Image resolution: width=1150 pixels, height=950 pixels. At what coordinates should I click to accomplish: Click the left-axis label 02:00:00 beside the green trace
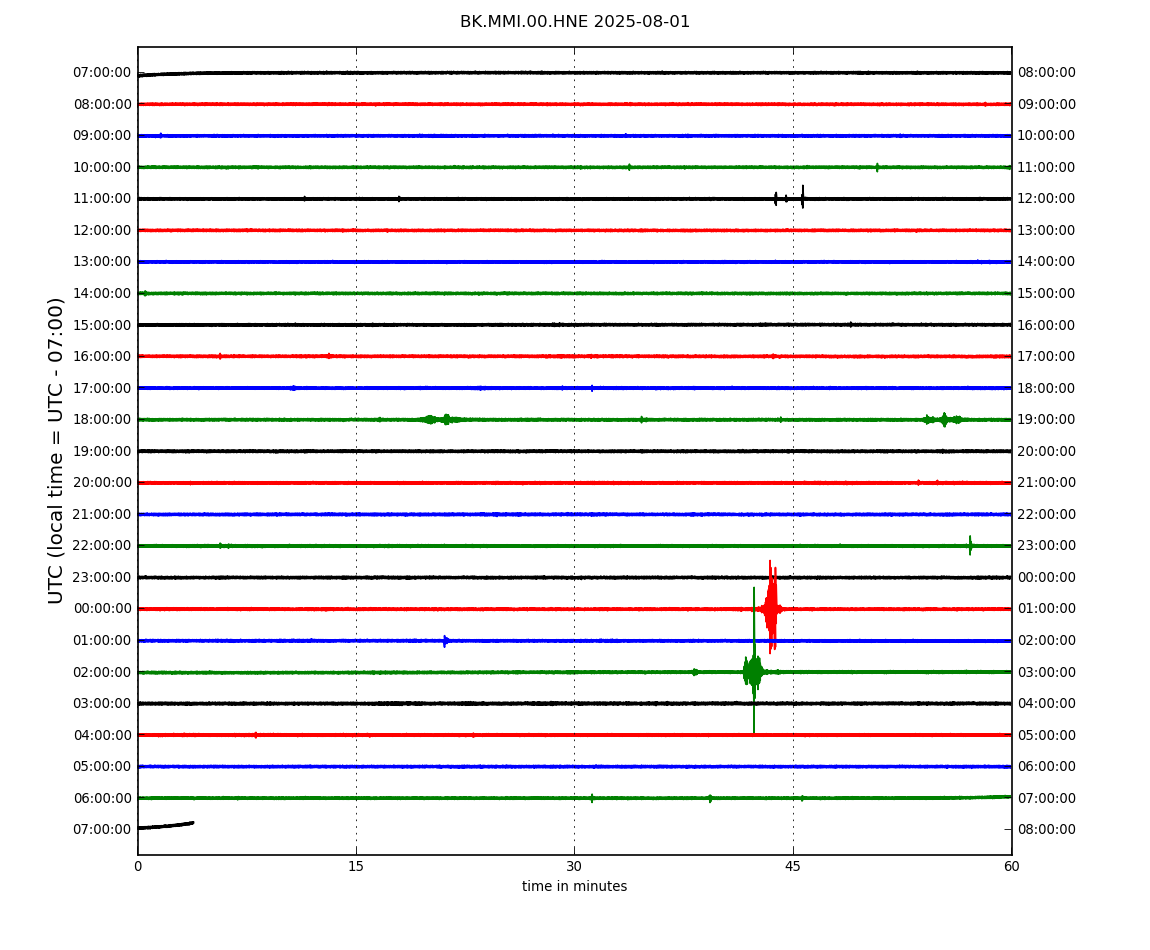pos(103,672)
